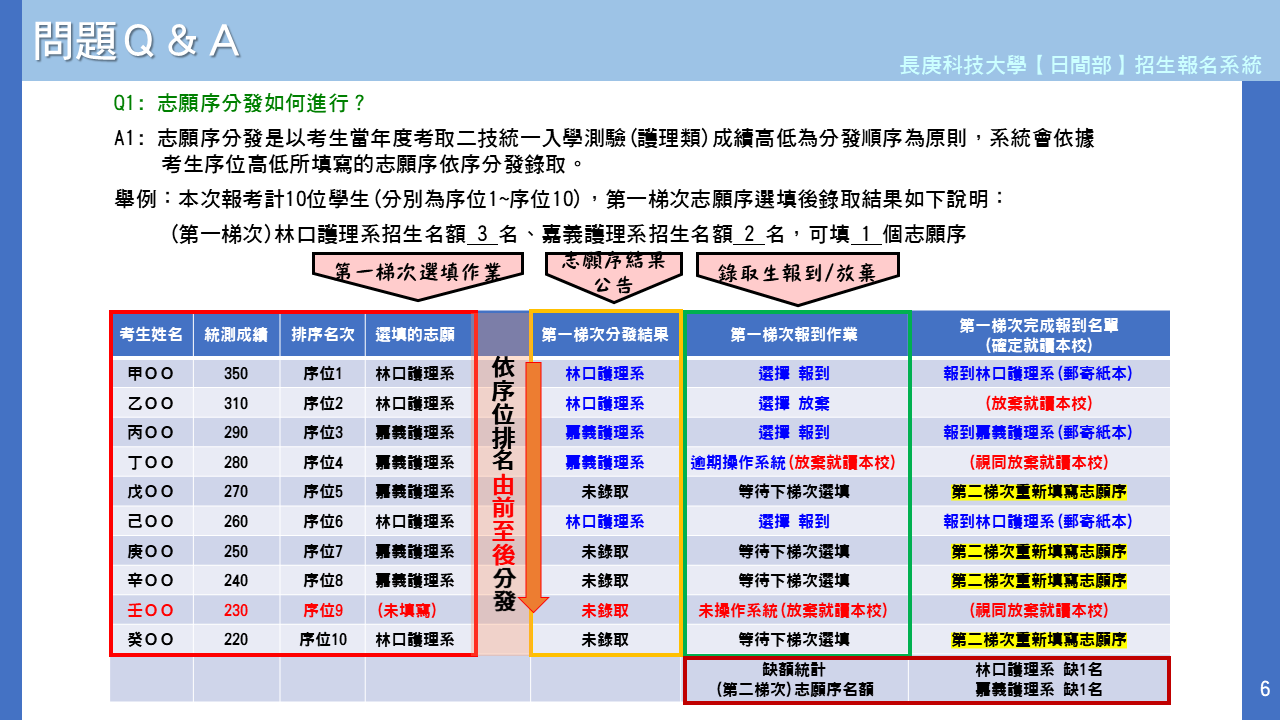This screenshot has width=1280, height=720.
Task: Click the rank cell 序位8
Action: [x=322, y=581]
